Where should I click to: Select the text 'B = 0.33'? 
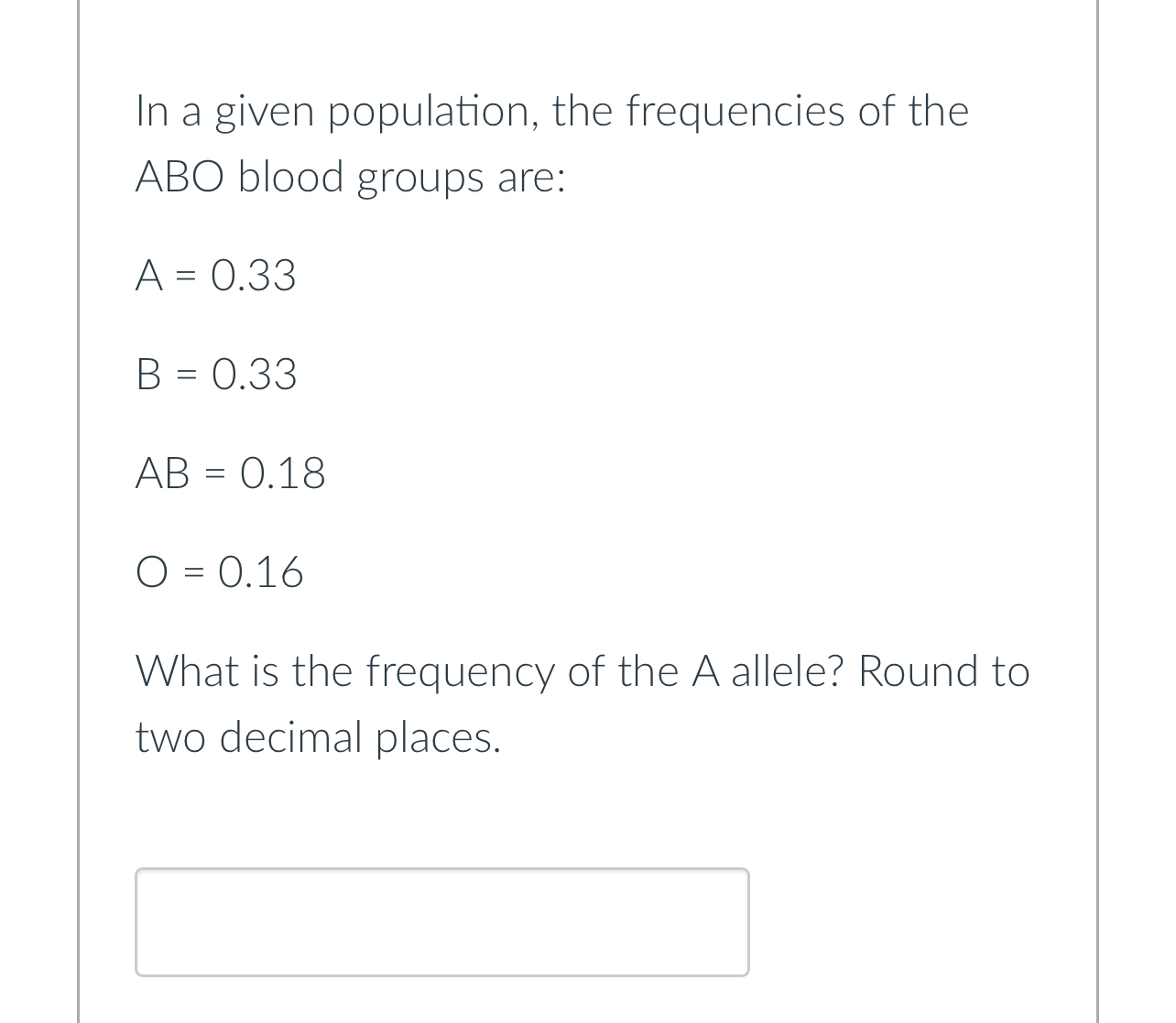pos(216,375)
